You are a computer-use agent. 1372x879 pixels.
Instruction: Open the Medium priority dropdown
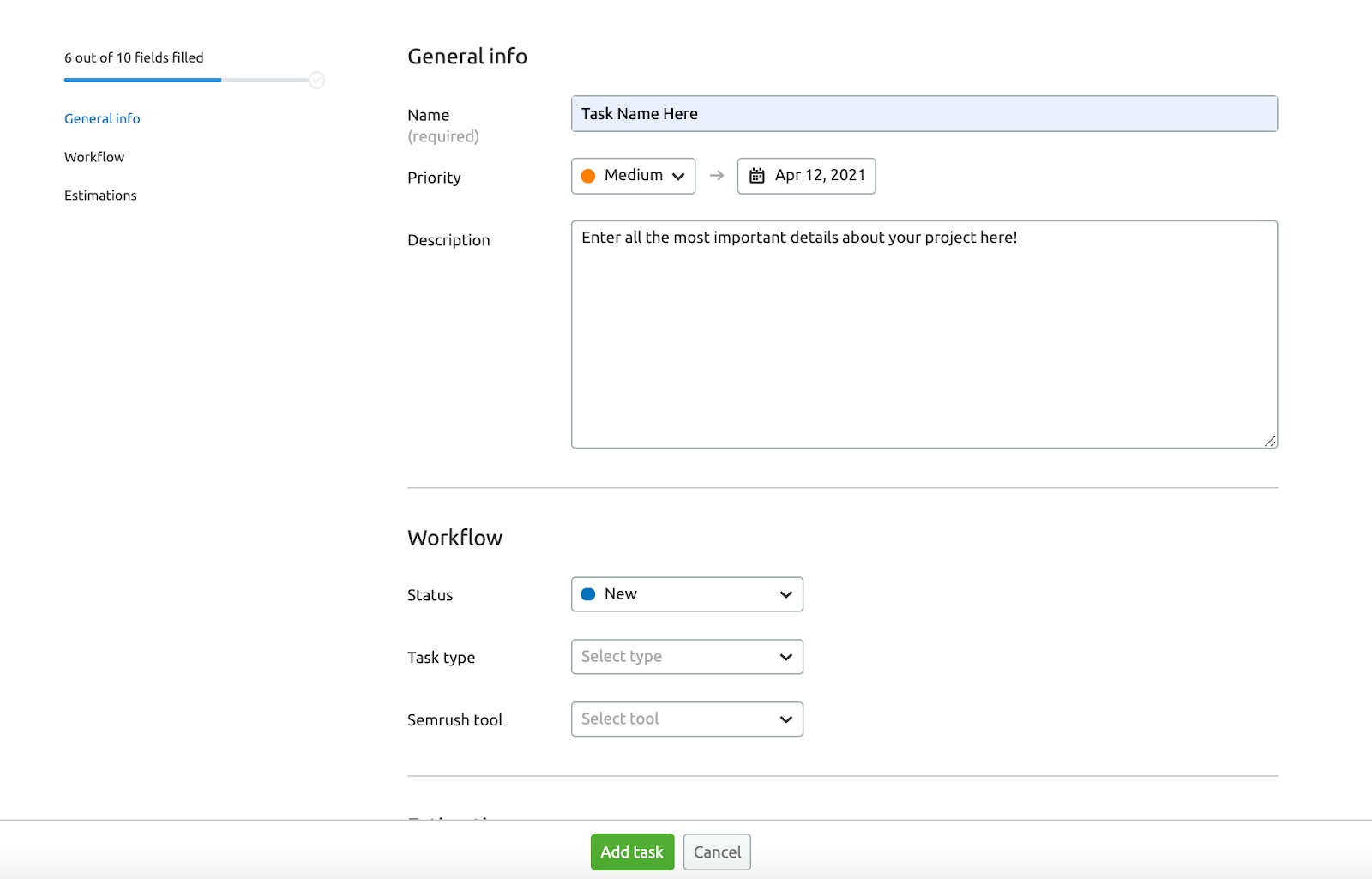click(x=633, y=176)
